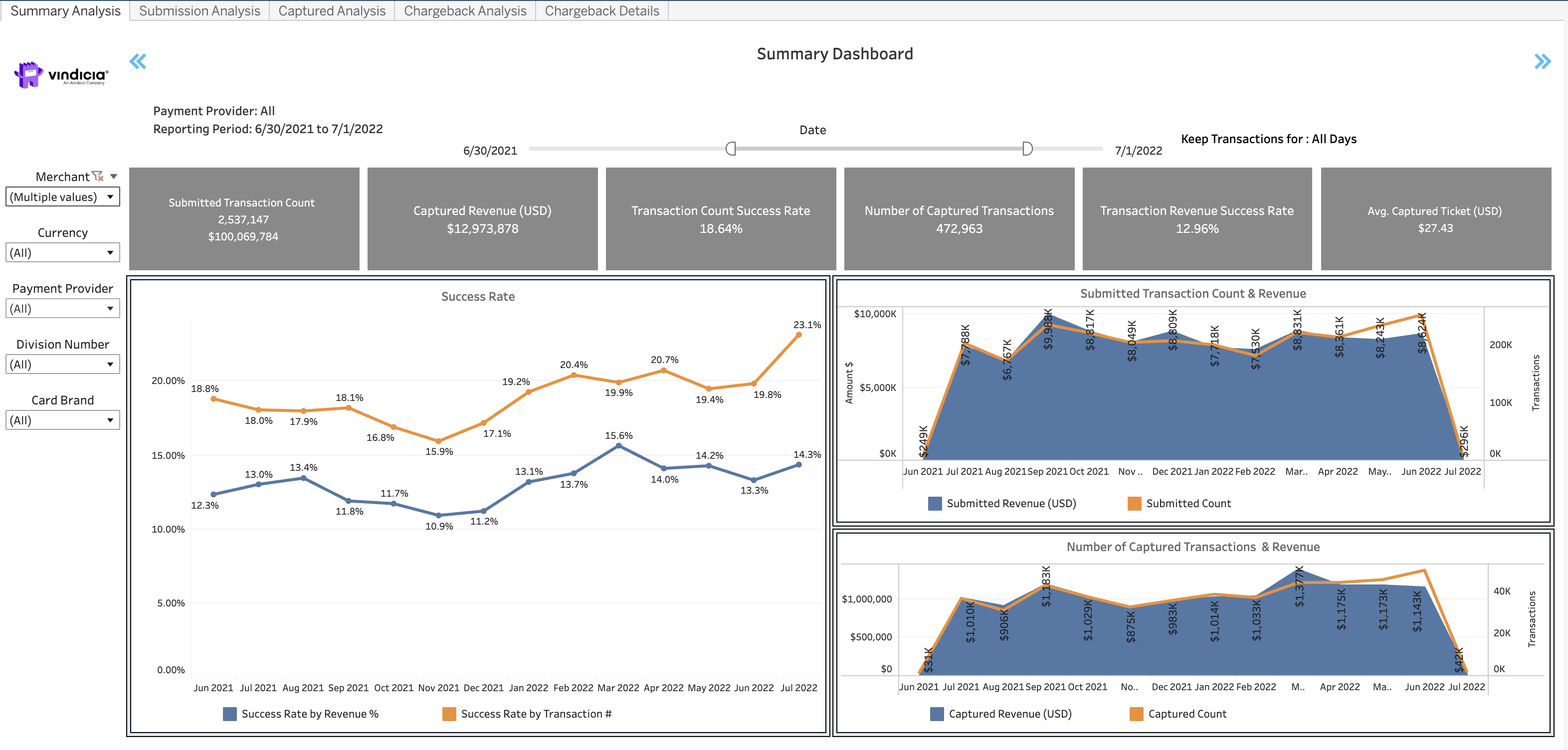This screenshot has height=750, width=1568.
Task: Click the next page double-chevron icon
Action: (x=1543, y=61)
